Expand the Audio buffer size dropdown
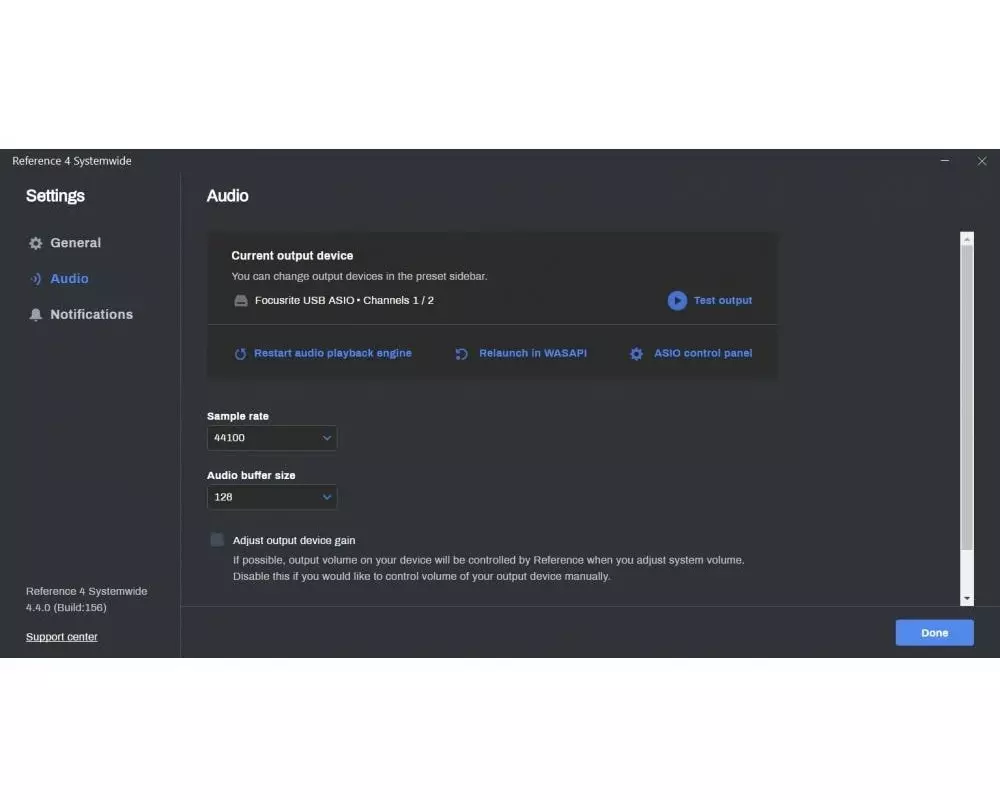 pos(271,497)
